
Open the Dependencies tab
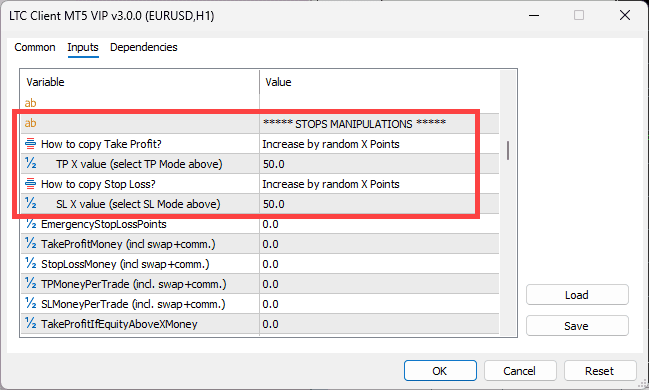144,47
